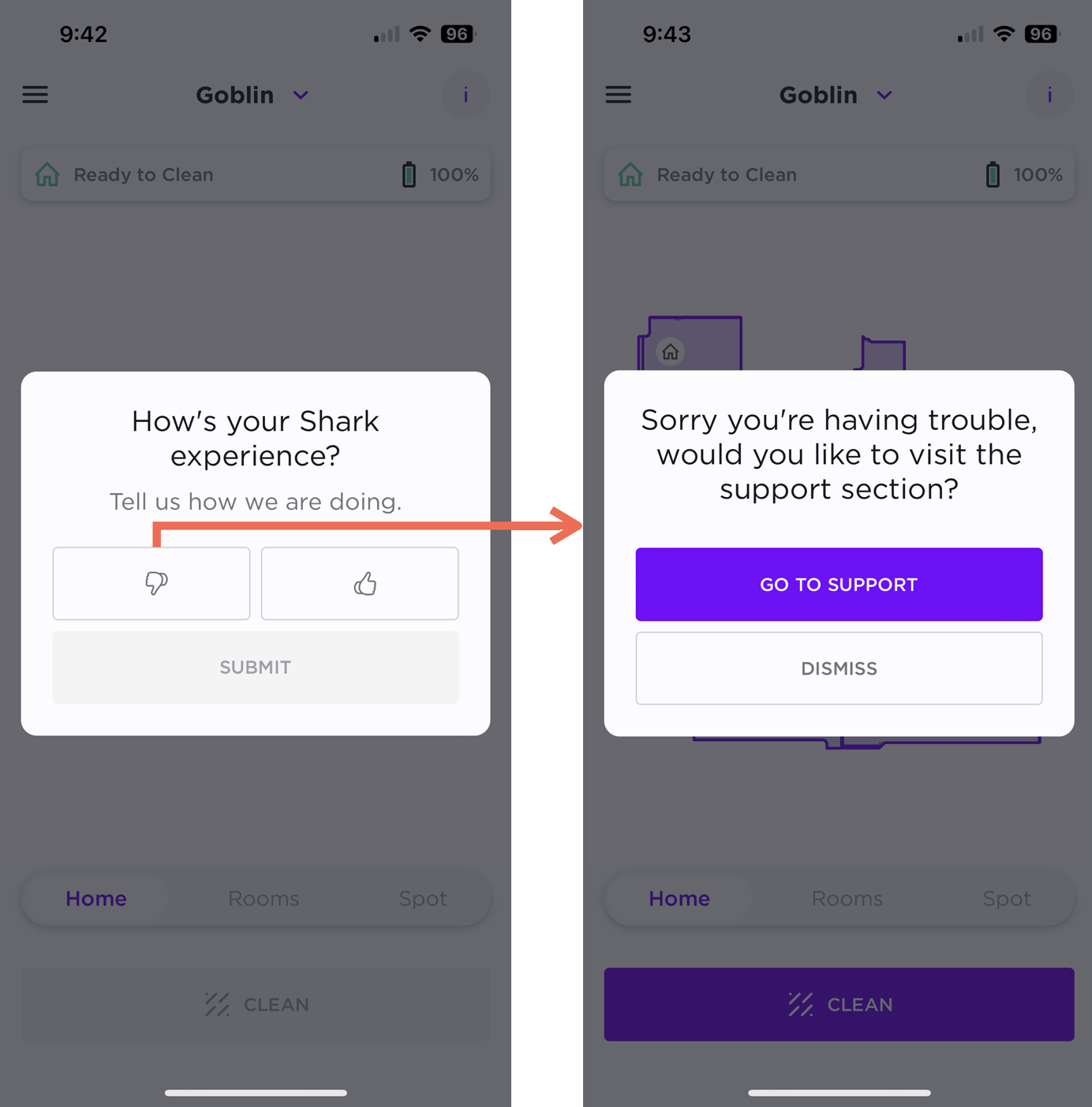Select the Spot tab on left screen
The height and width of the screenshot is (1107, 1092).
tap(423, 899)
